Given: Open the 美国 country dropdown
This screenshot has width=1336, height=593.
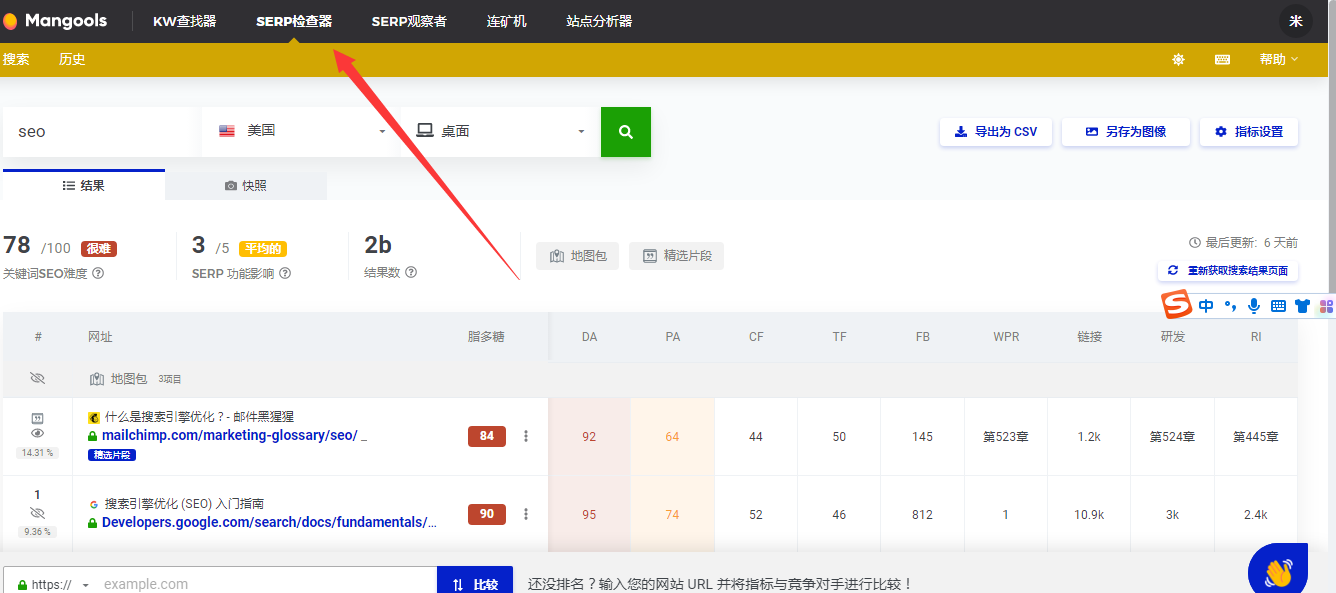Looking at the screenshot, I should pos(300,131).
